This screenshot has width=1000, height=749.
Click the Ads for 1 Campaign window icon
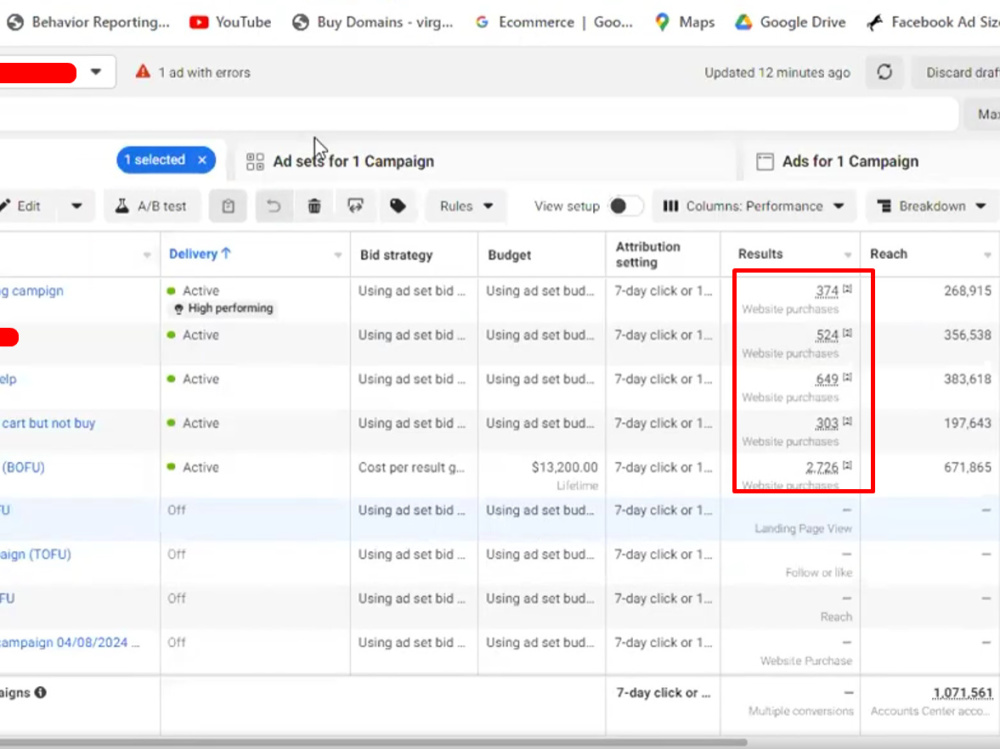tap(765, 161)
